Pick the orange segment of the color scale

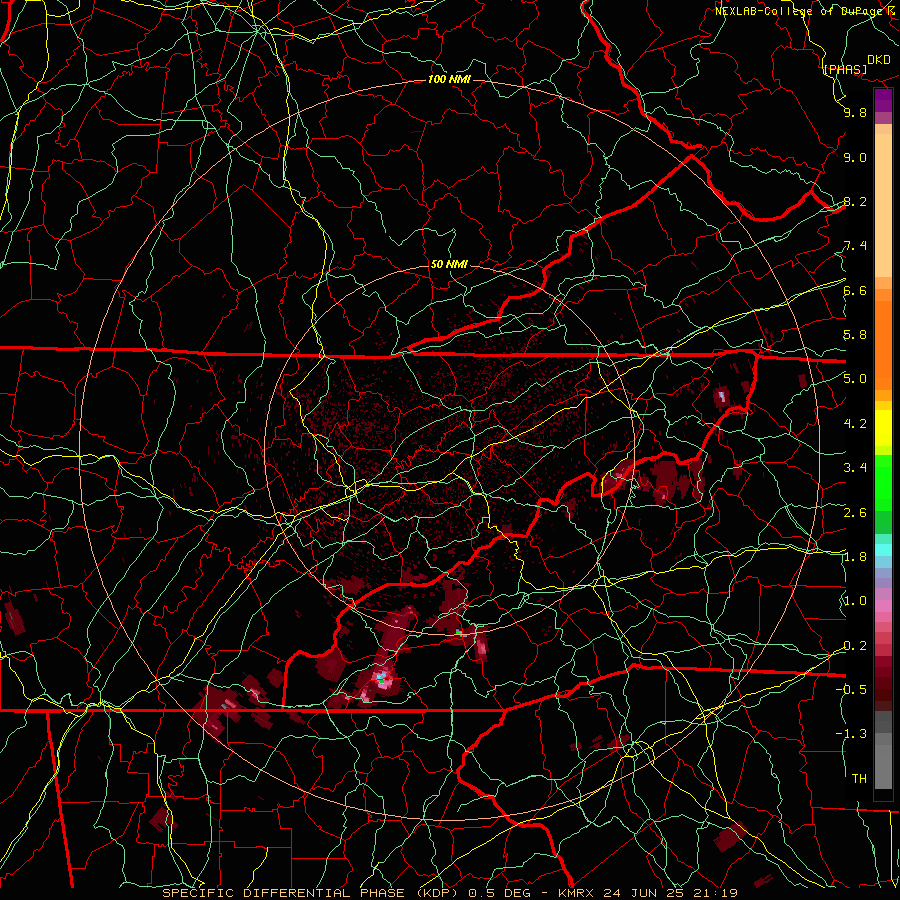883,344
